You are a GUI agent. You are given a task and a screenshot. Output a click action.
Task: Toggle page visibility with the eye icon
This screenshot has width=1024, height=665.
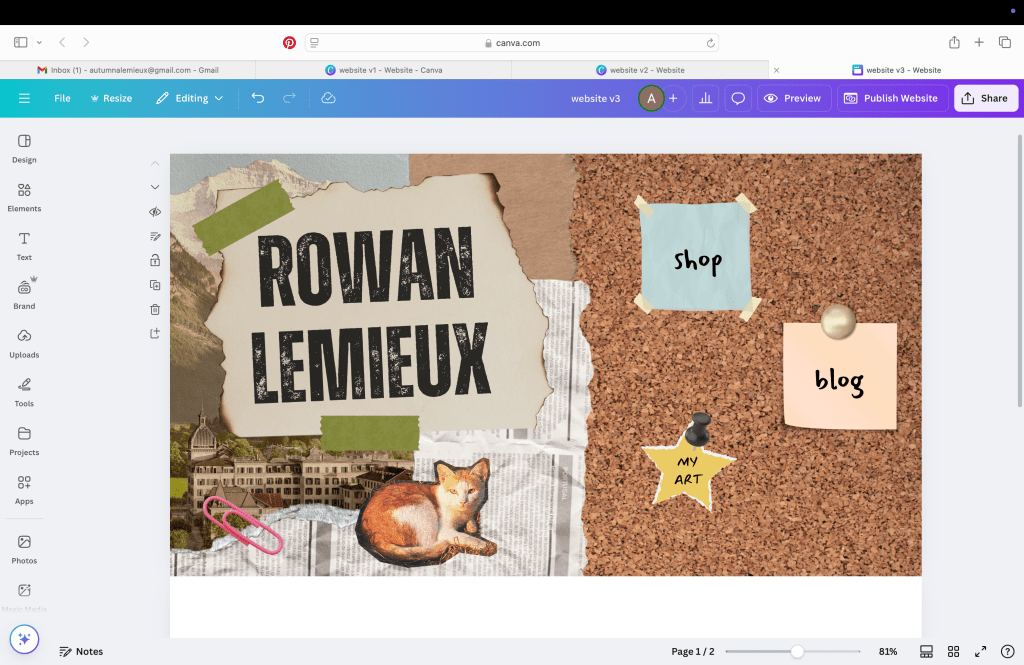155,212
